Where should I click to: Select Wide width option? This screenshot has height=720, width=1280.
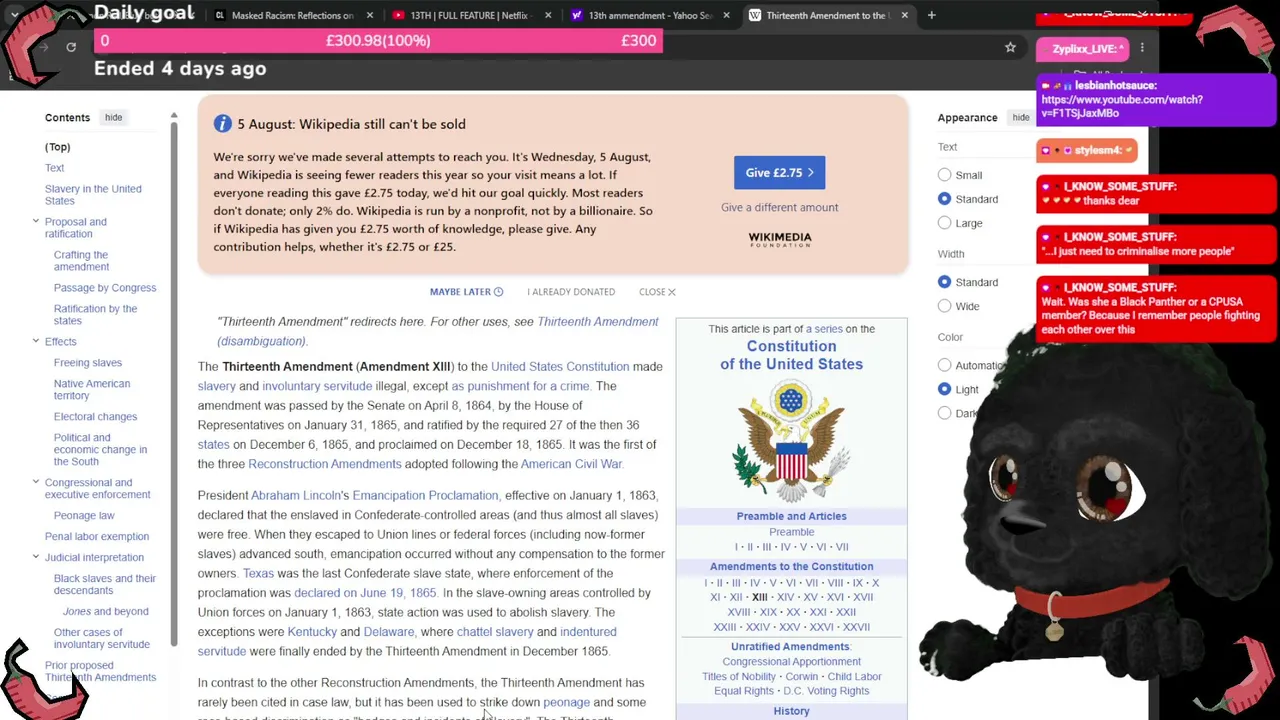click(x=944, y=306)
